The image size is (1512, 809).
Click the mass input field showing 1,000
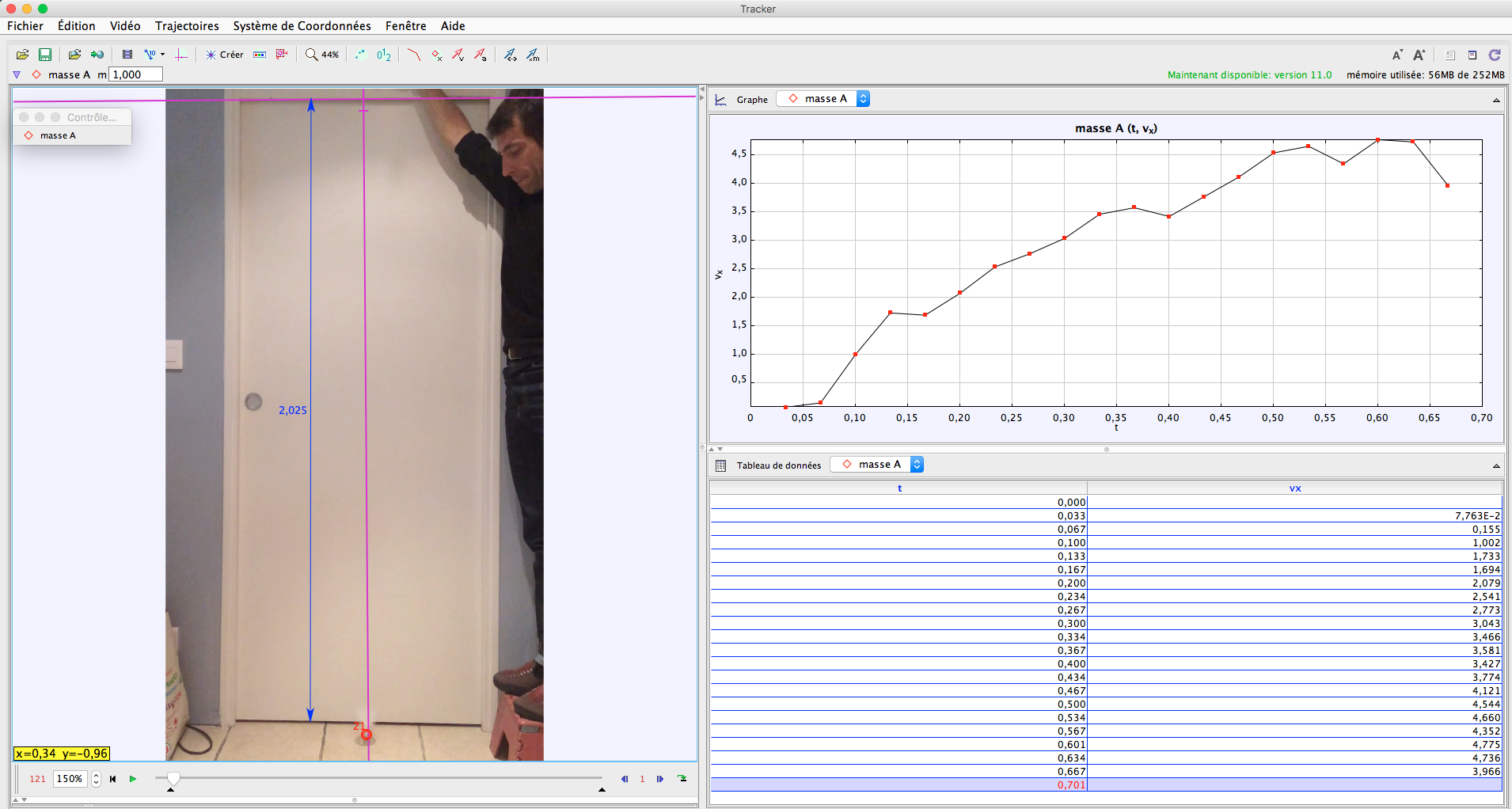(x=135, y=74)
